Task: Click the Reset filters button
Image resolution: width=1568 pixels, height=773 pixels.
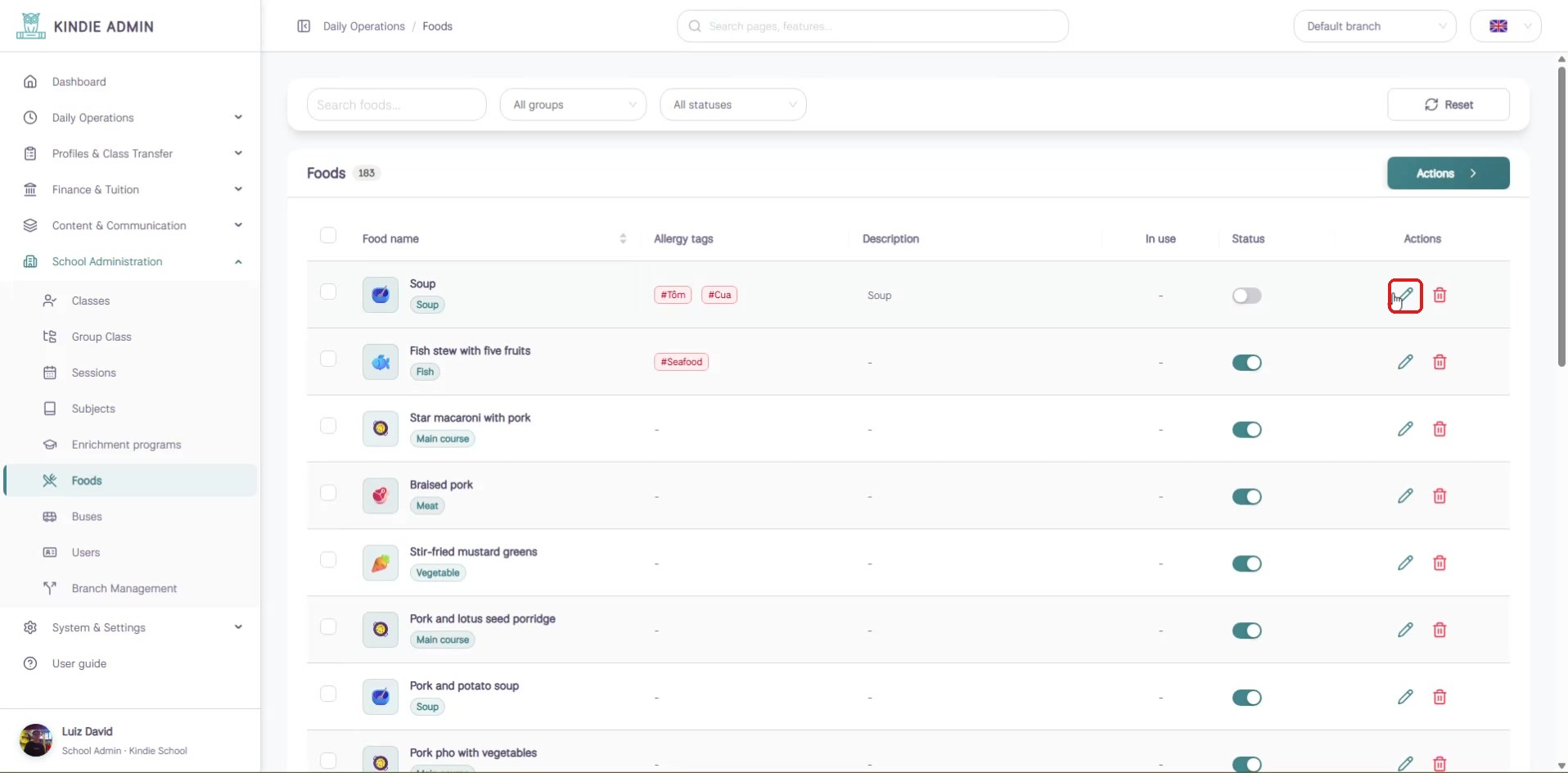Action: pos(1449,105)
